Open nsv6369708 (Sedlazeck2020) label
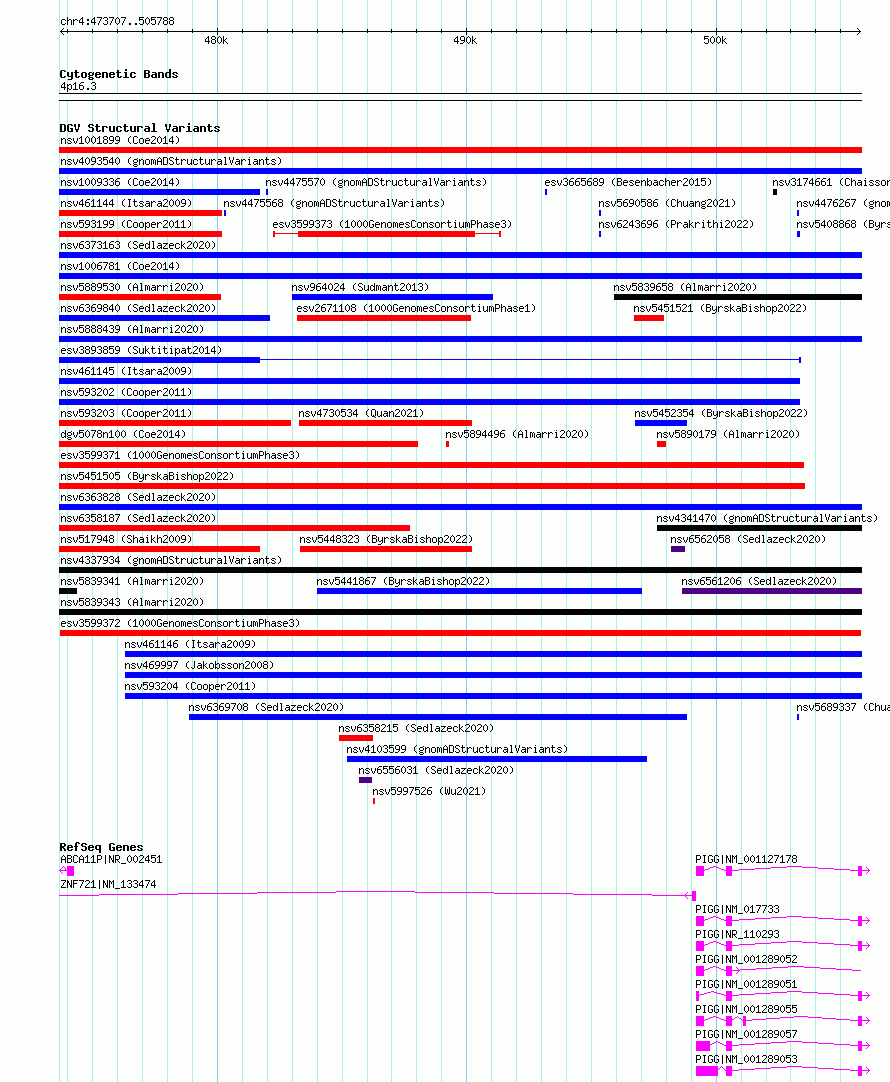This screenshot has height=1082, width=890. [266, 707]
